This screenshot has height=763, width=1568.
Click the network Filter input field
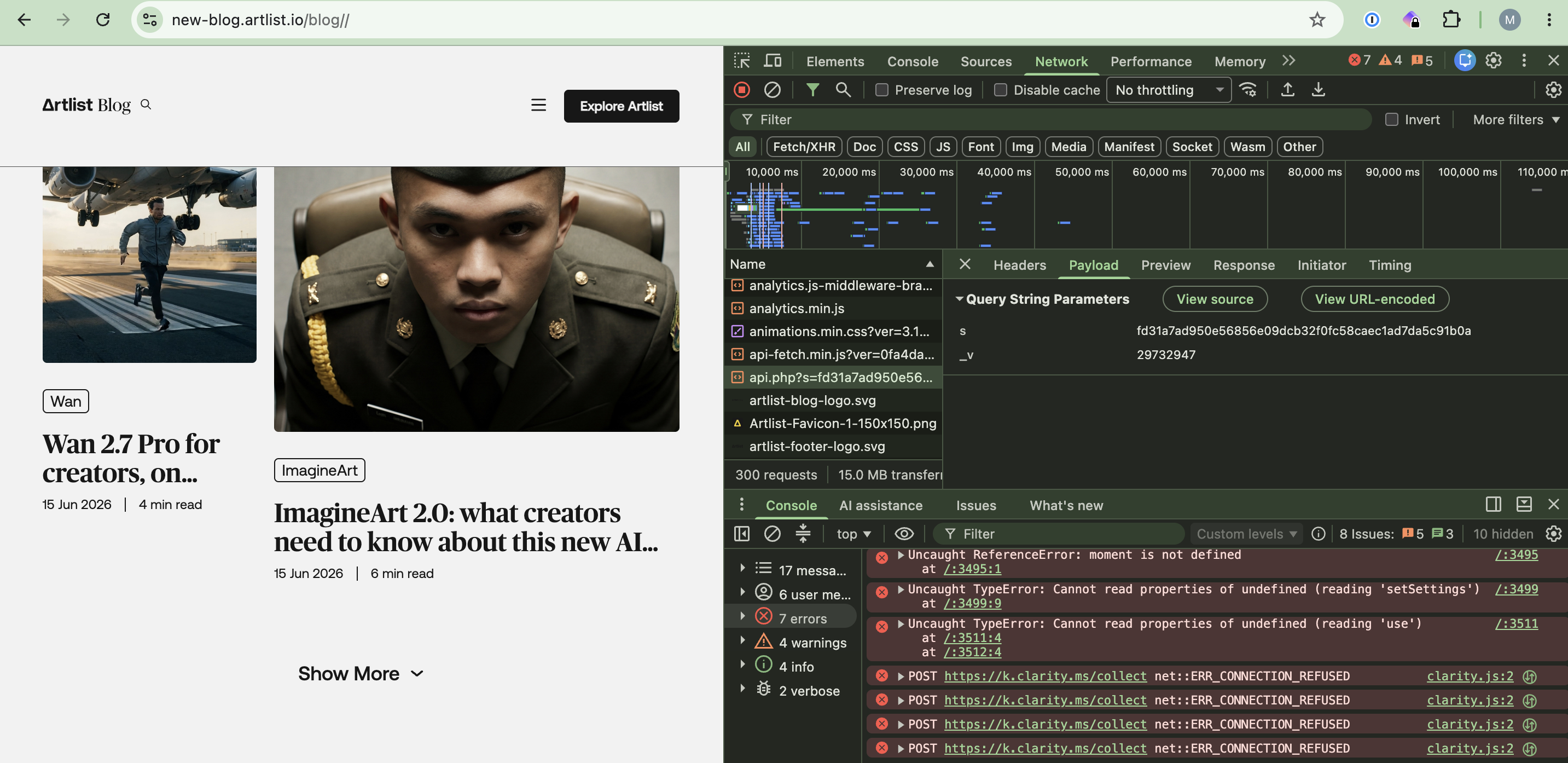[1050, 119]
